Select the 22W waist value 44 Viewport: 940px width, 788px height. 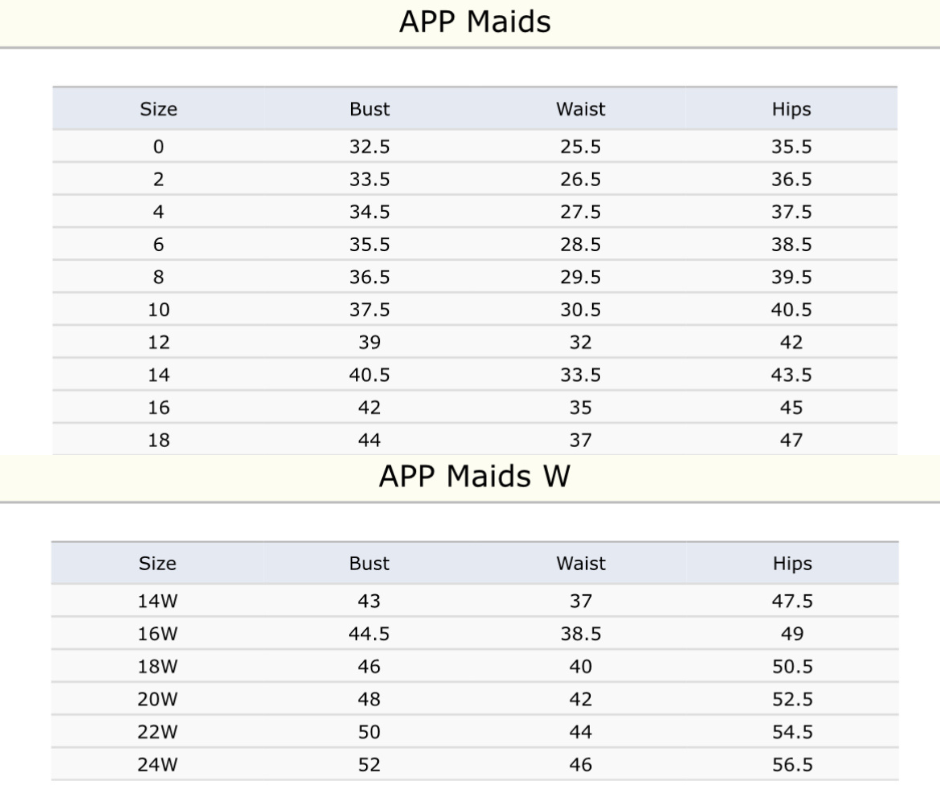[x=580, y=733]
